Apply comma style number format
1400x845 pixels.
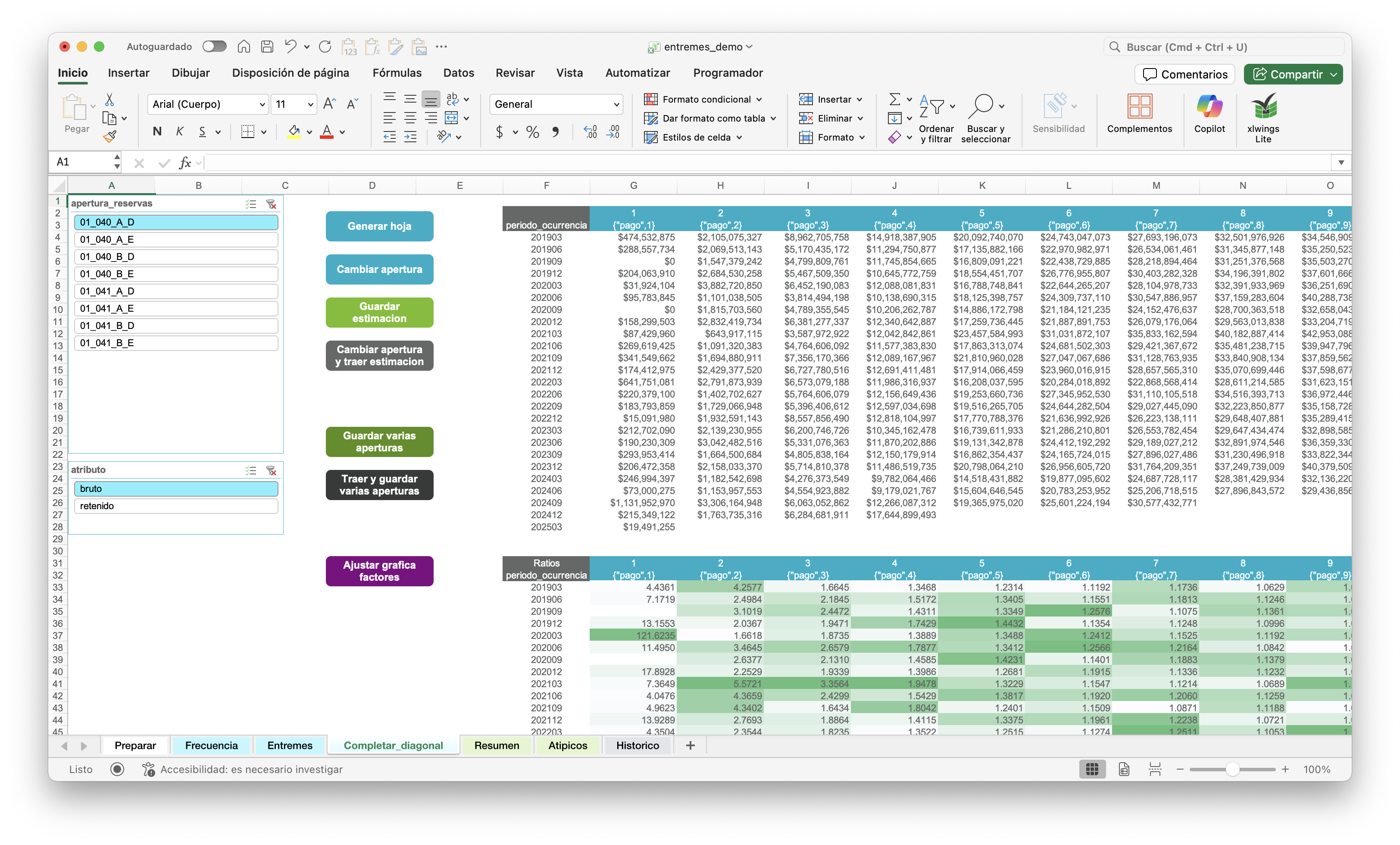coord(555,132)
